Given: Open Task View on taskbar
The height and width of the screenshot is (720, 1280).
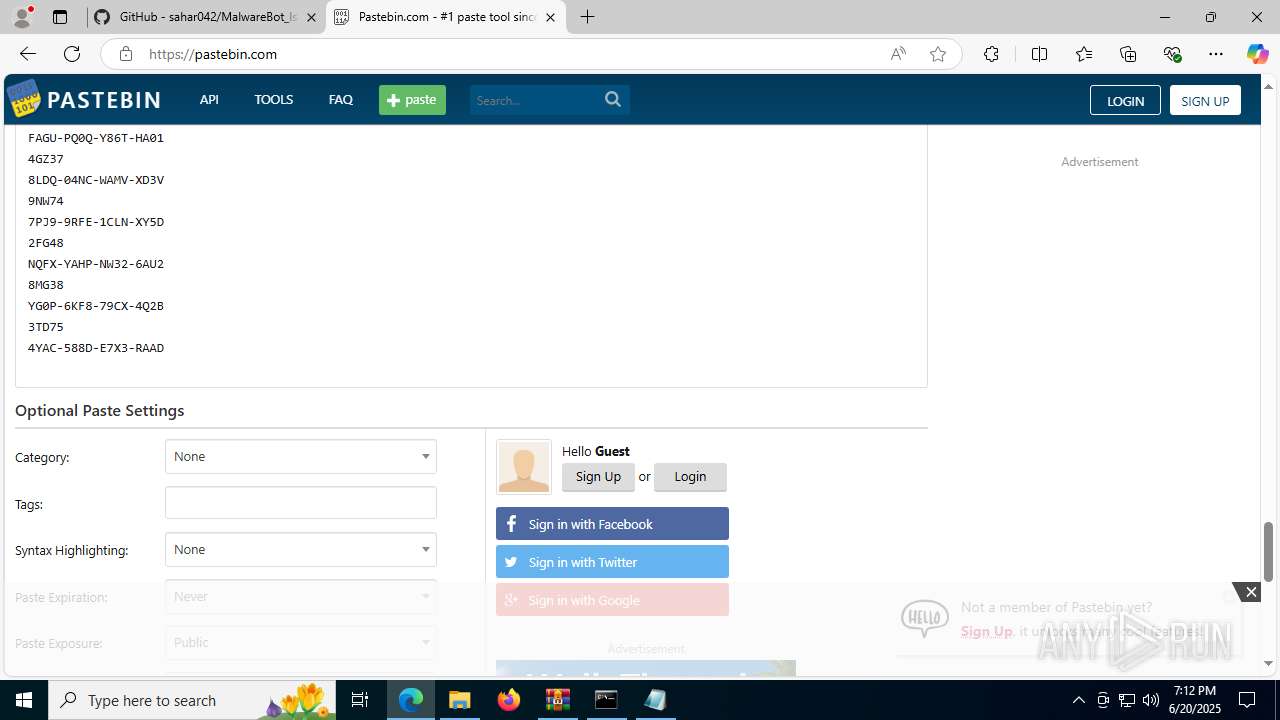Looking at the screenshot, I should point(360,700).
